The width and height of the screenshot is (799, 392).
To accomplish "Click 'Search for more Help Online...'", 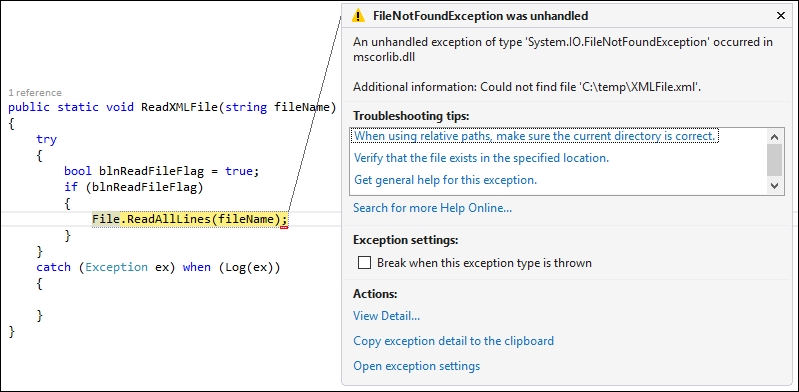I will pos(433,208).
